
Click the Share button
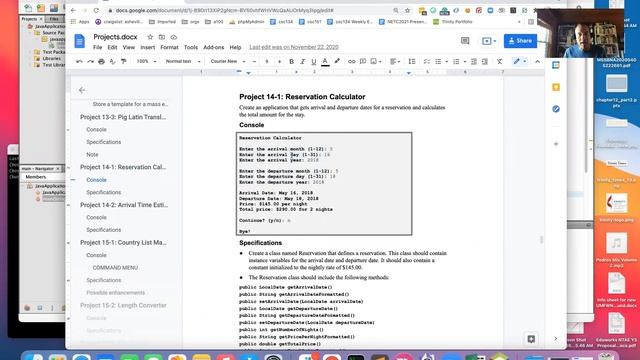[x=520, y=41]
